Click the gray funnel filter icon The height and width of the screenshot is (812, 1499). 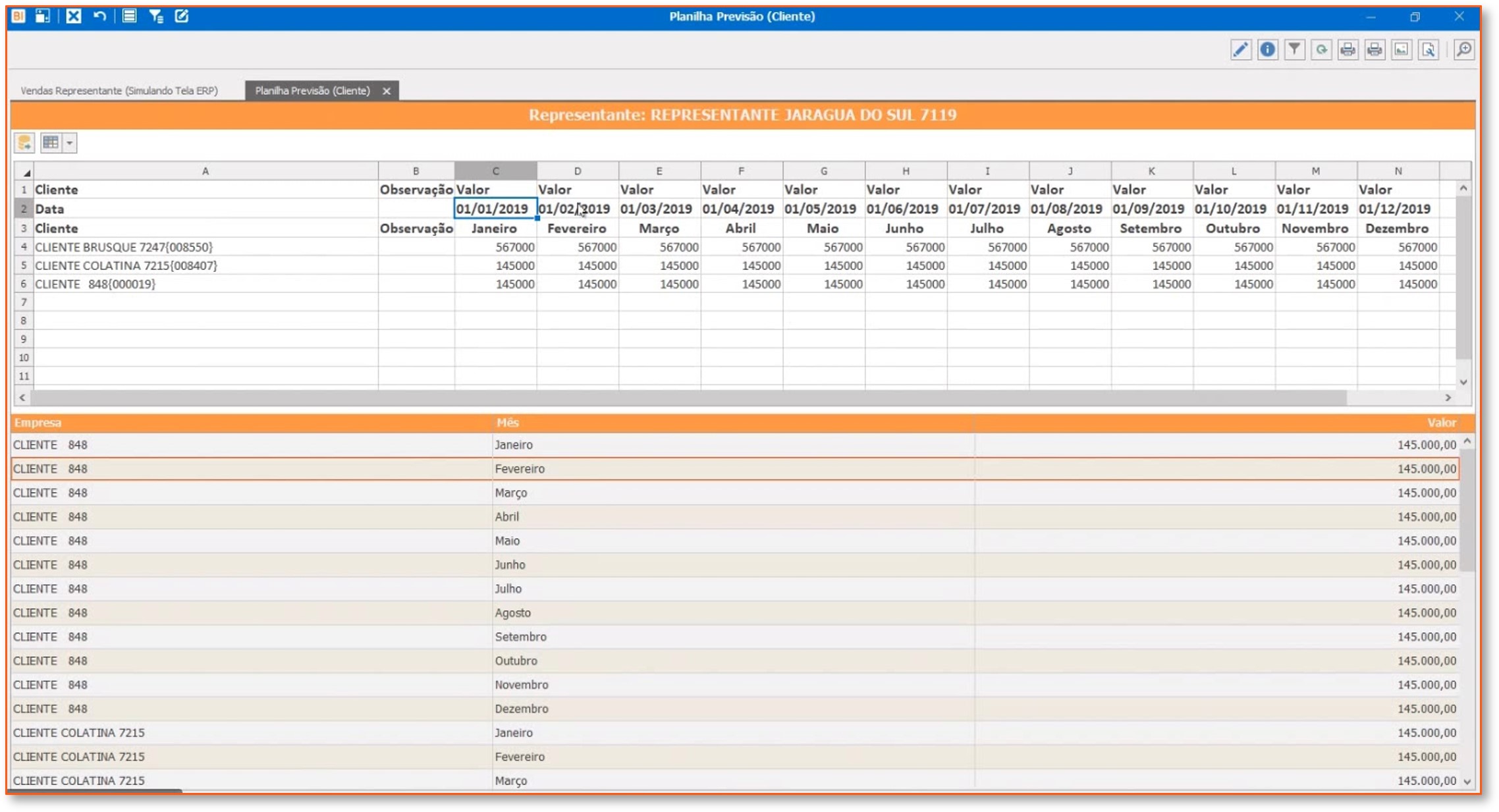click(1294, 49)
